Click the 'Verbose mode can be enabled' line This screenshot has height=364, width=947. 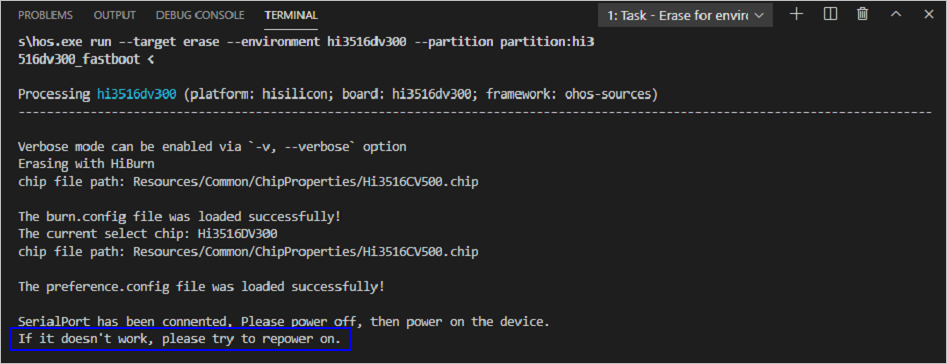[212, 147]
